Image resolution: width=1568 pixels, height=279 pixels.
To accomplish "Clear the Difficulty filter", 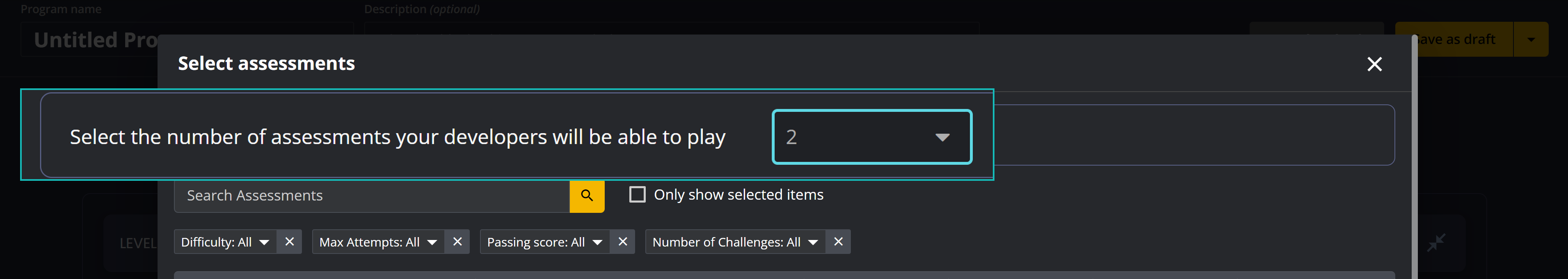I will pyautogui.click(x=290, y=242).
